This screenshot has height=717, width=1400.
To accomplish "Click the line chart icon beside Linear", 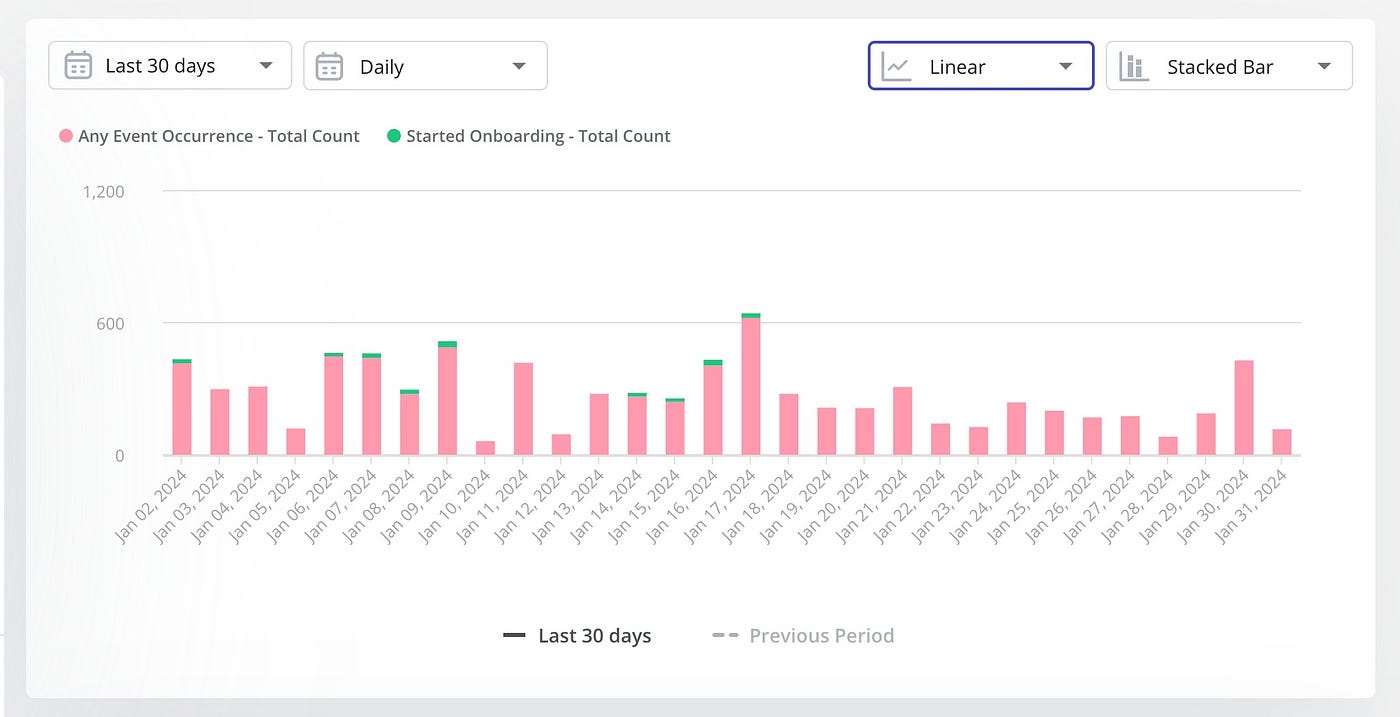I will (x=896, y=67).
